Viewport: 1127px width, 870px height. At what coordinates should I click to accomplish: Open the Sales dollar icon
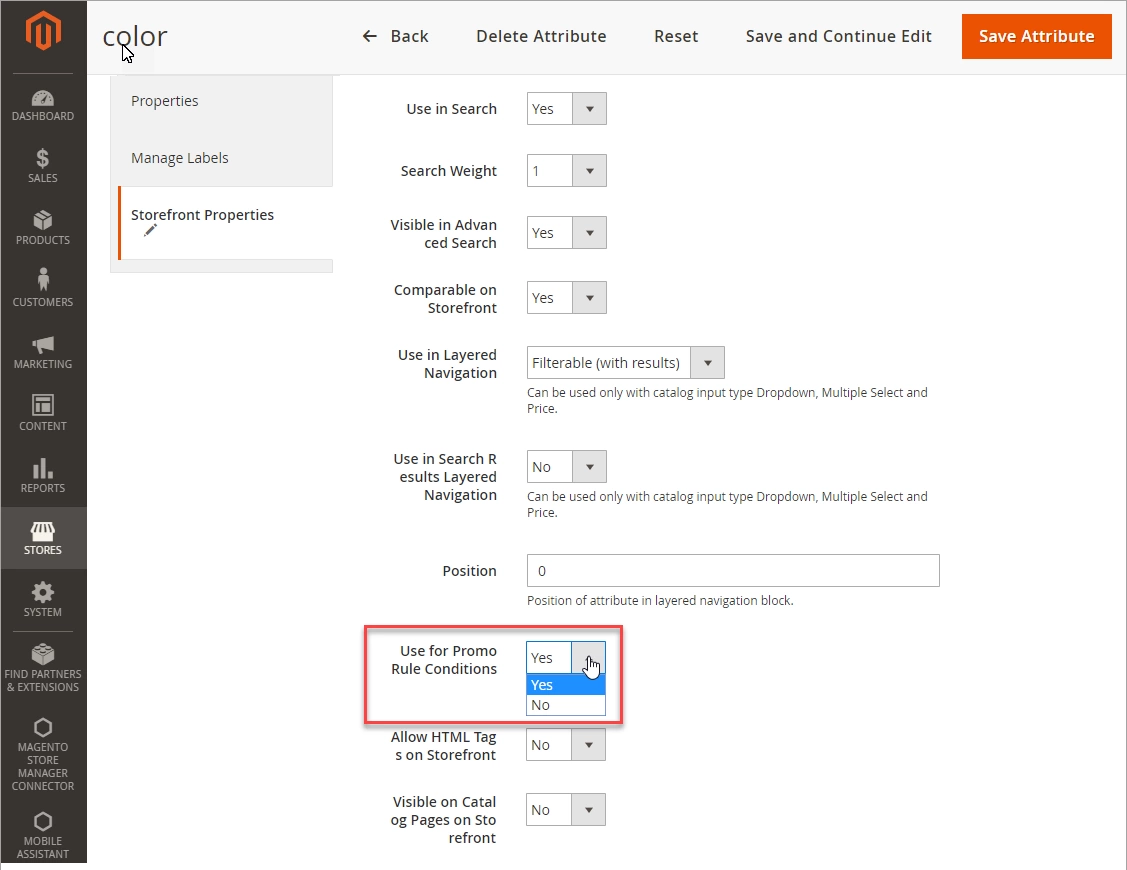pos(42,158)
